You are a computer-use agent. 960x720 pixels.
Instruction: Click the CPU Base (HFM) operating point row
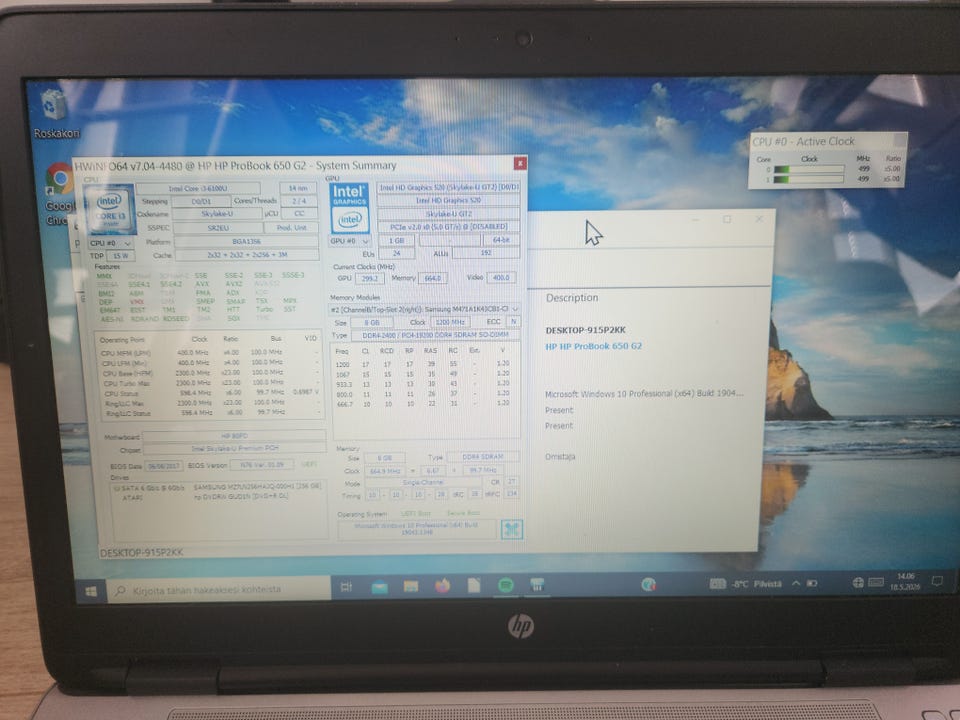[x=210, y=373]
